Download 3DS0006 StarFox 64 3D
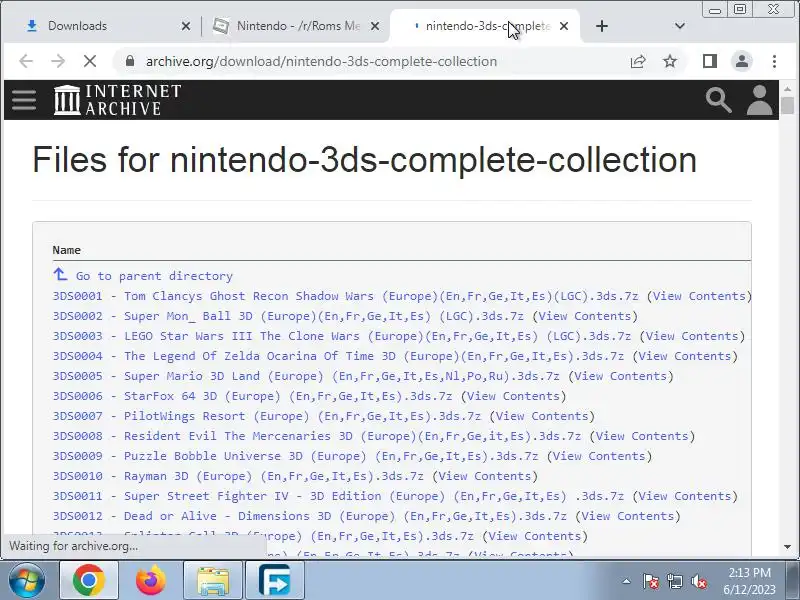Image resolution: width=800 pixels, height=600 pixels. (253, 396)
